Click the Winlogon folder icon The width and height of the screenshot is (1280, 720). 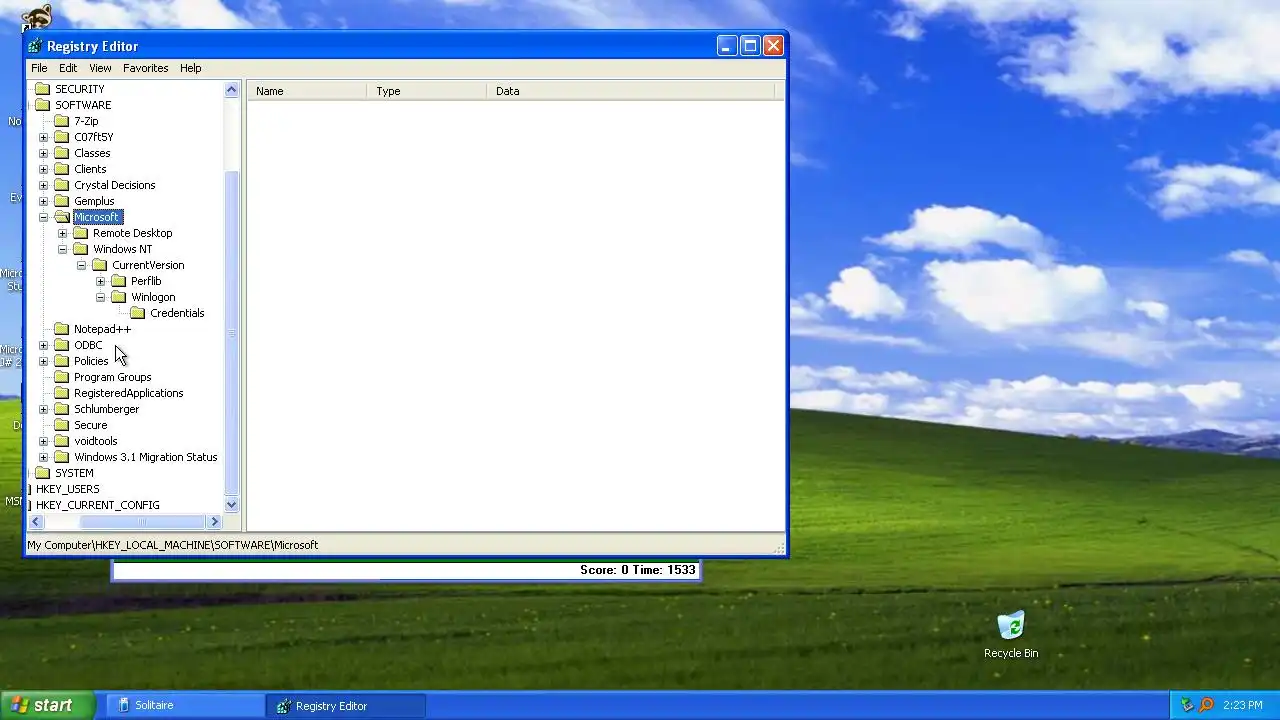118,297
